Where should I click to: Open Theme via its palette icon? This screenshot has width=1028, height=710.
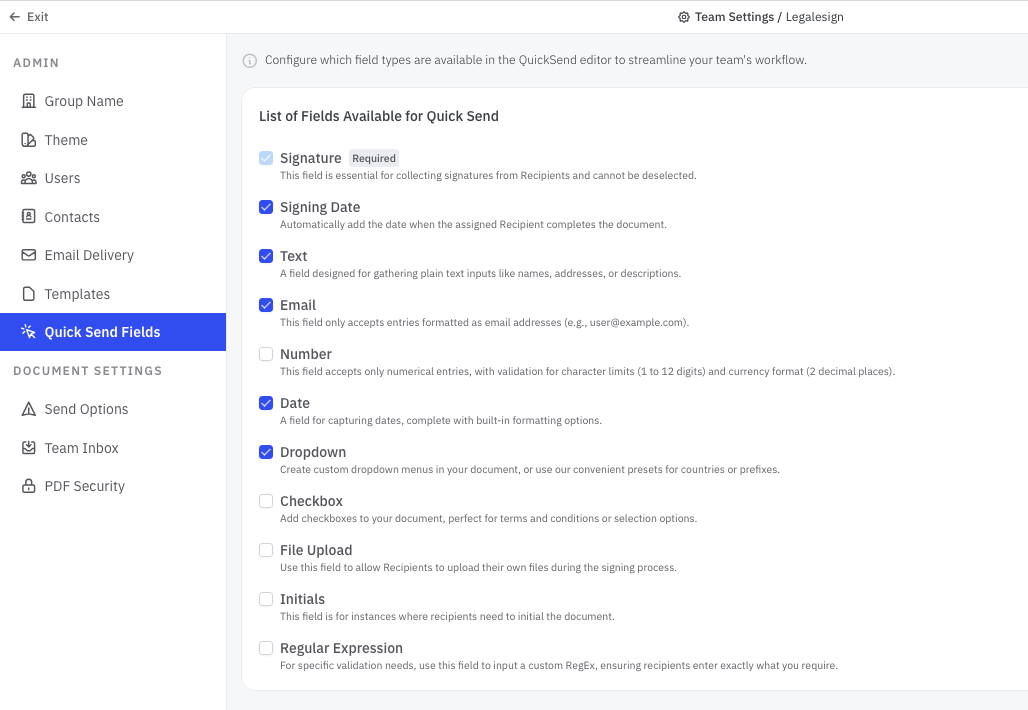point(29,140)
